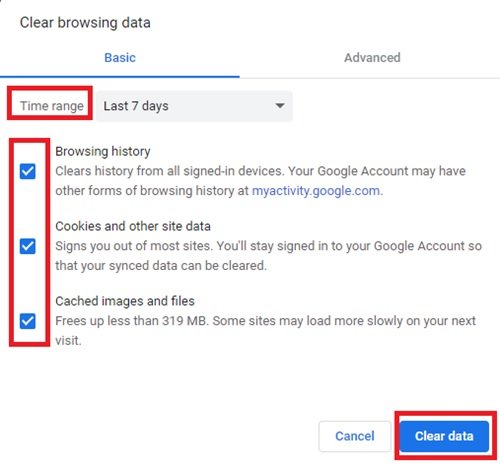The image size is (500, 468).
Task: Click the Cached images and files heading
Action: tap(125, 301)
